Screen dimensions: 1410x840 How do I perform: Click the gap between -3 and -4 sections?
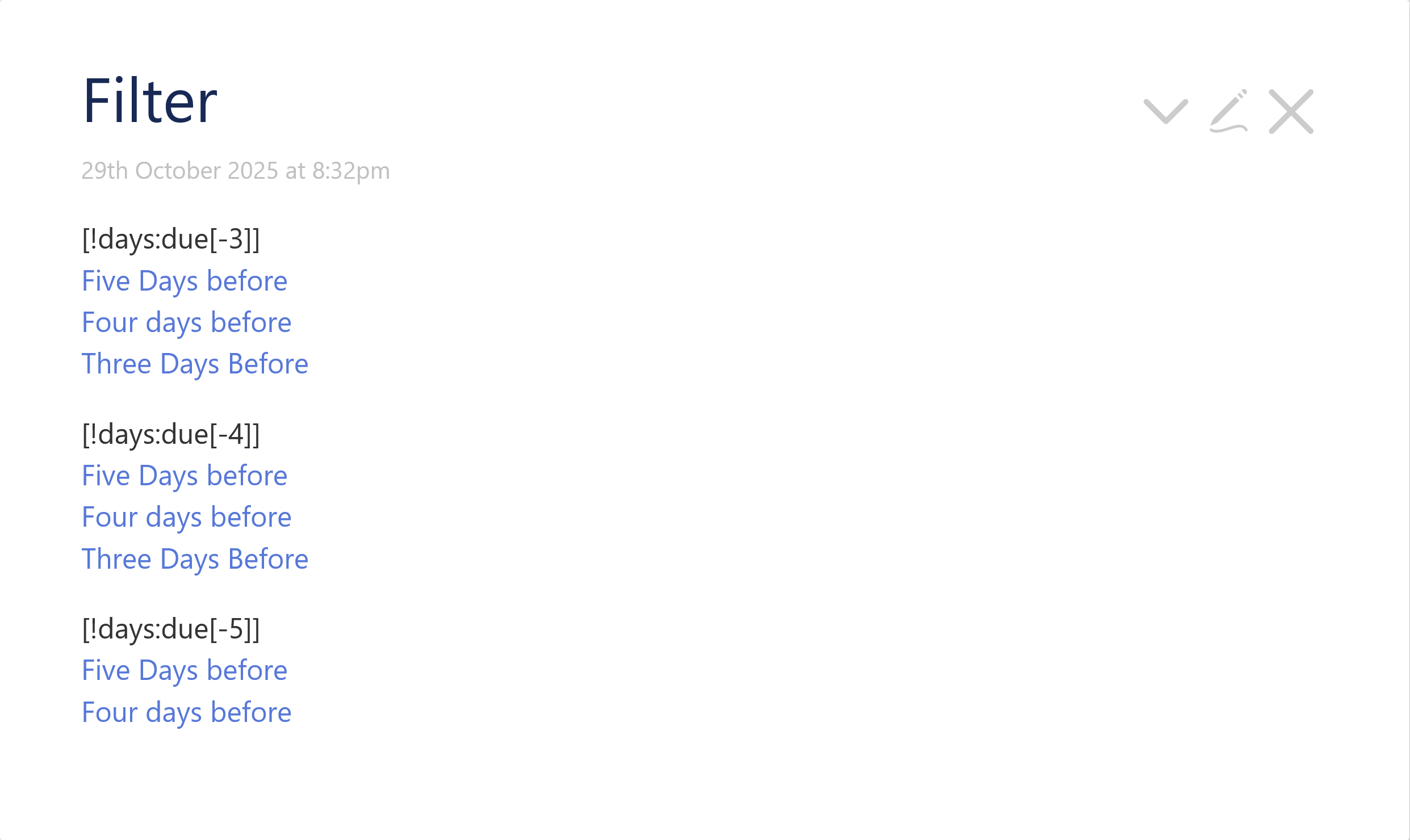click(454, 399)
